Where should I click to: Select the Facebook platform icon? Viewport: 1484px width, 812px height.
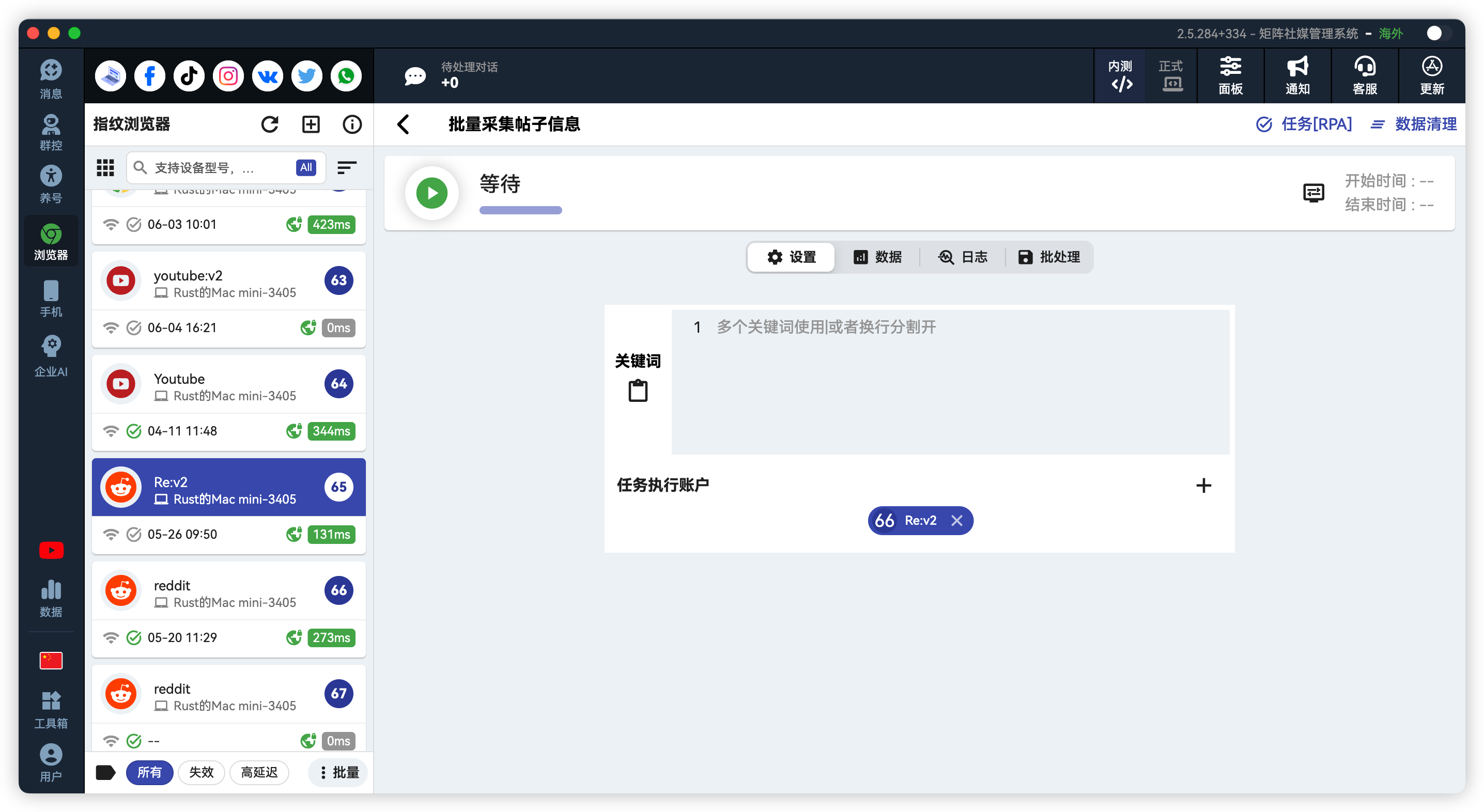click(x=150, y=76)
